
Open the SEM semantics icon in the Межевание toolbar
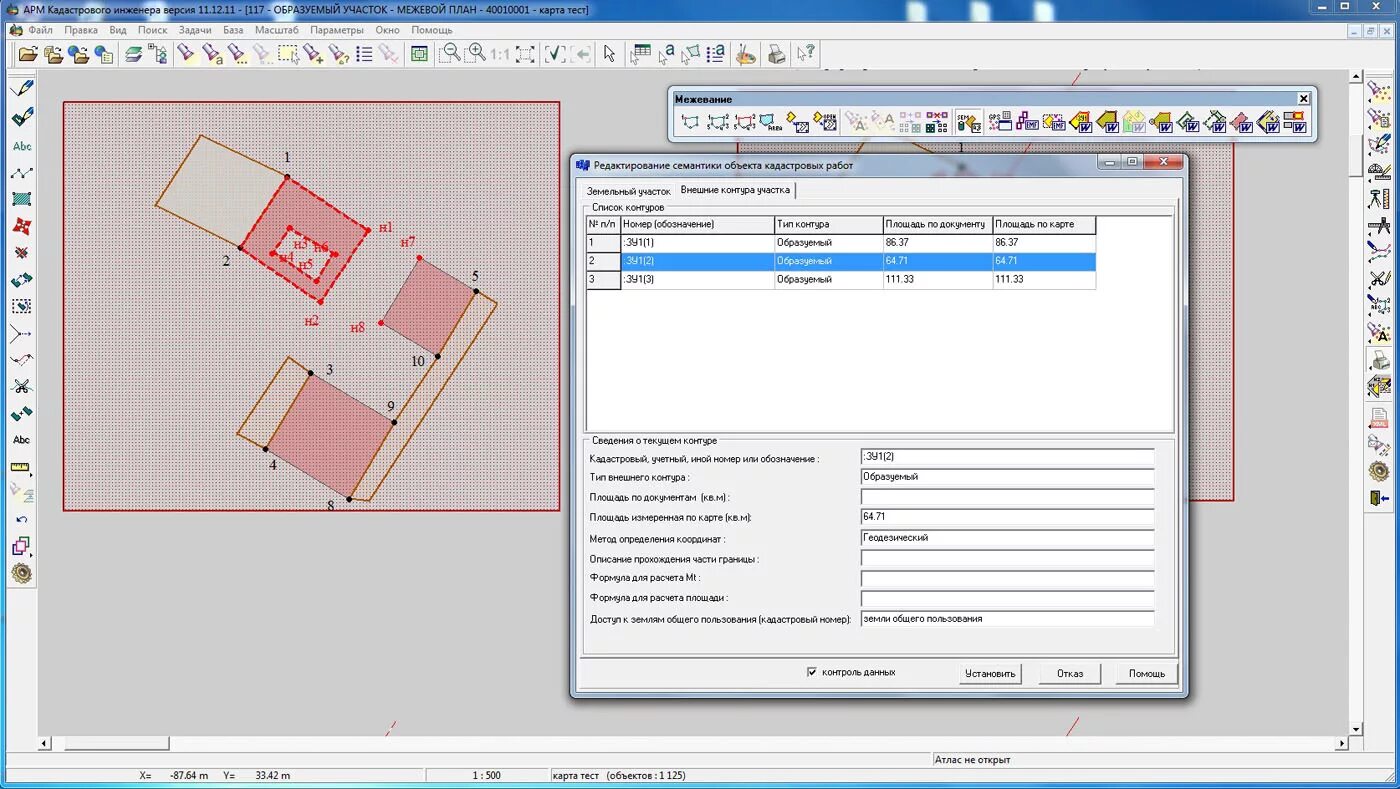click(968, 122)
